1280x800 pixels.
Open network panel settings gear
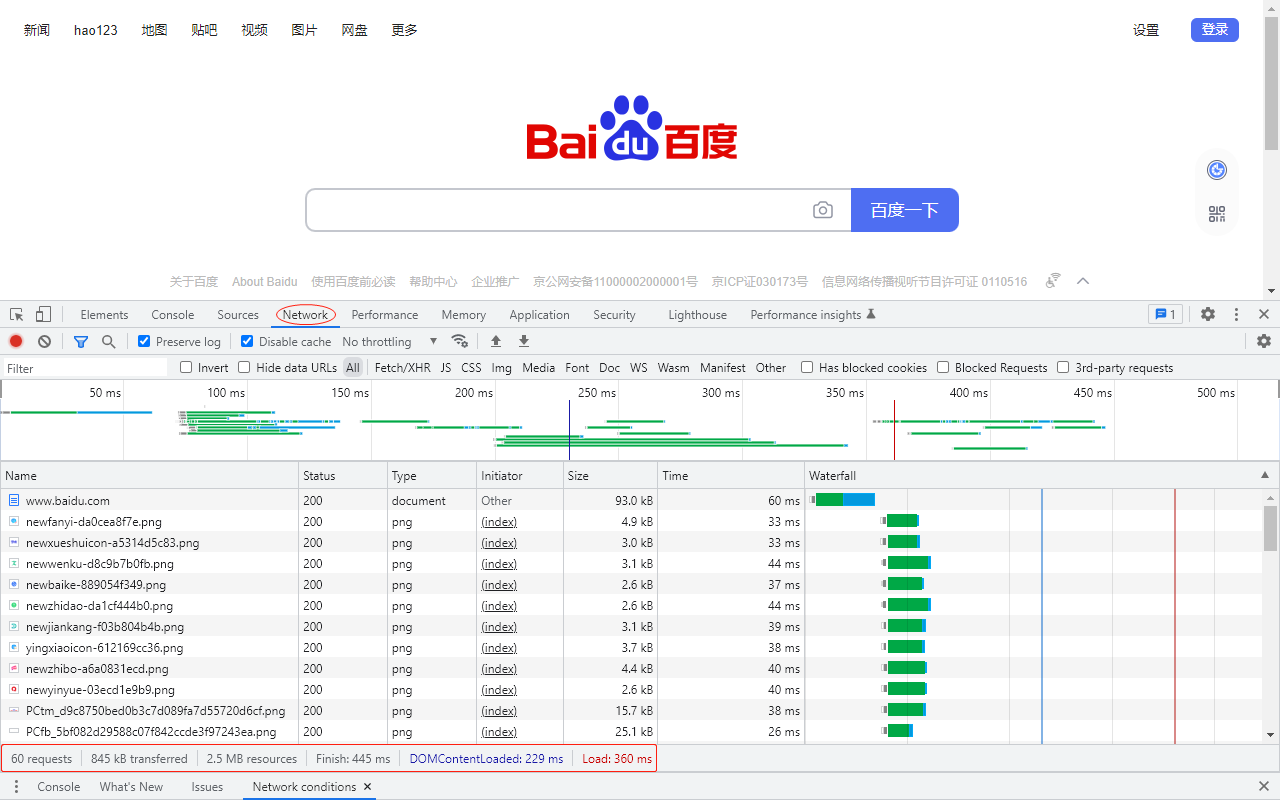click(x=1264, y=341)
